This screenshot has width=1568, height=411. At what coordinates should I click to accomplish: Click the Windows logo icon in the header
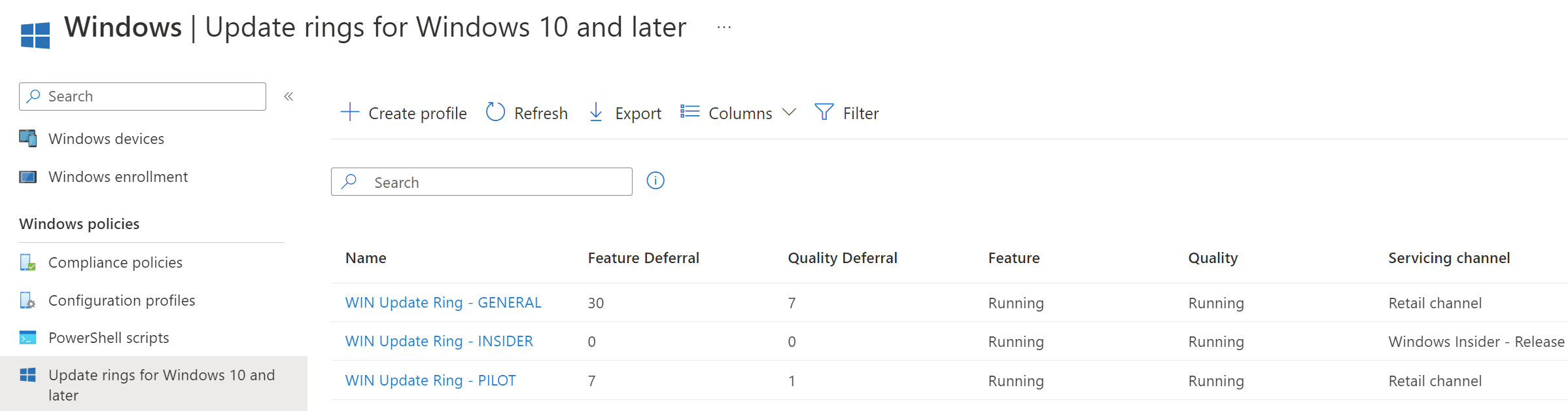click(35, 35)
